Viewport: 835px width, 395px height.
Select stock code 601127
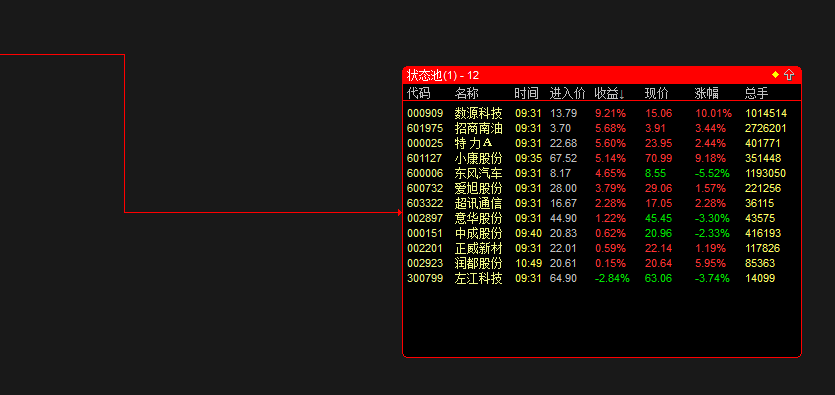point(425,158)
